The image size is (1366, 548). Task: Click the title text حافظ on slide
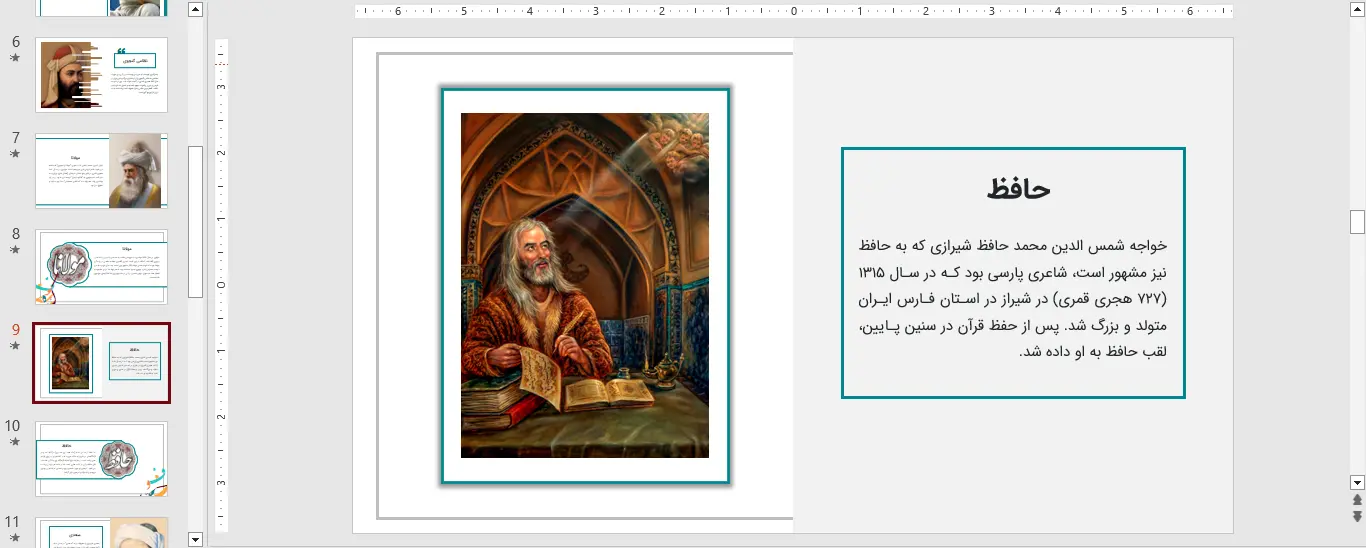pos(1018,189)
